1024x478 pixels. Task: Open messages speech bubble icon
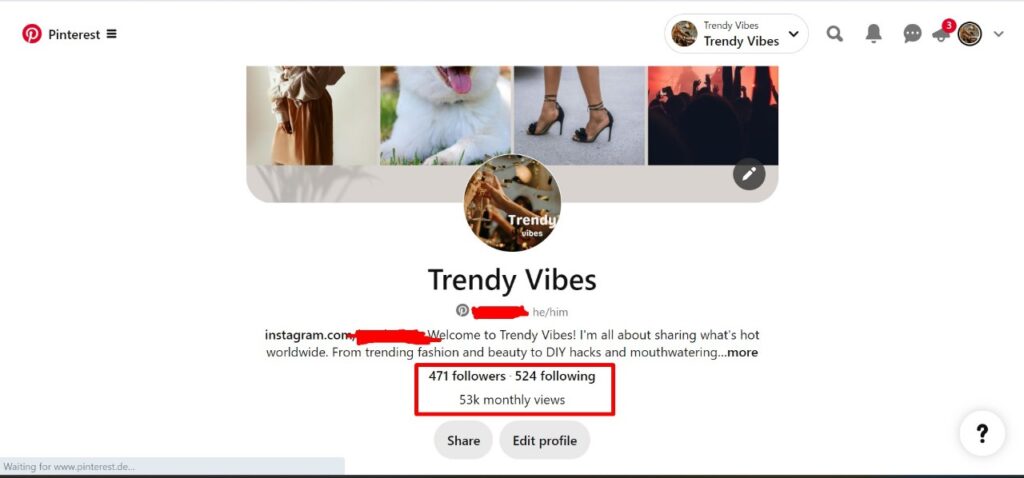click(912, 34)
